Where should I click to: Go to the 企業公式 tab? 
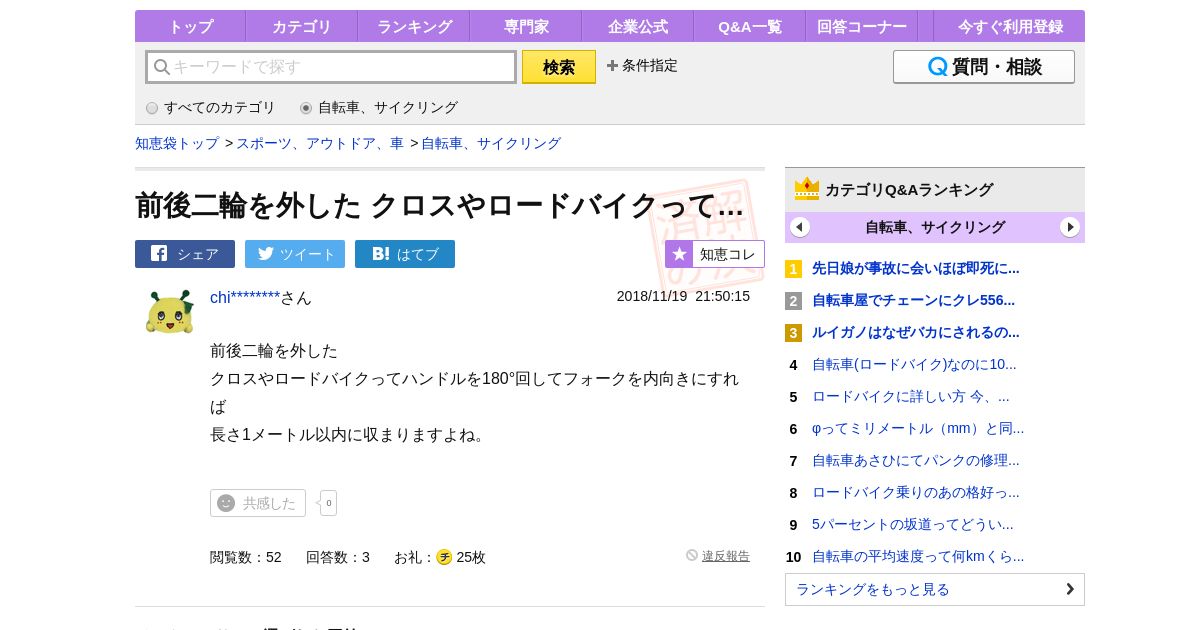tap(638, 26)
